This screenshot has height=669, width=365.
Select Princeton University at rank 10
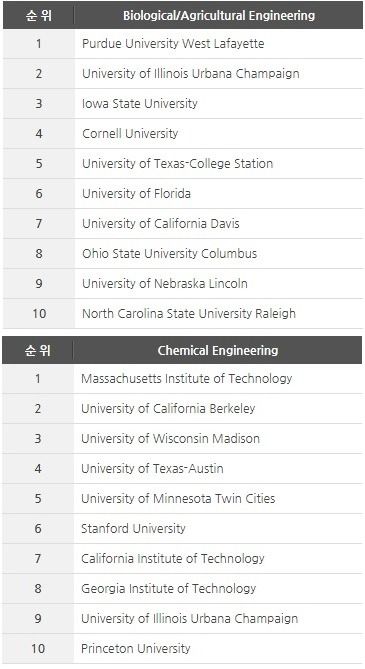136,649
